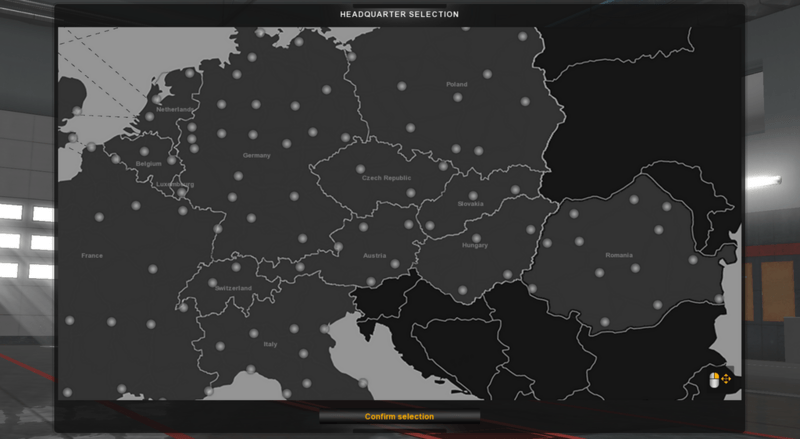Click the Poland country label
800x439 pixels.
(457, 84)
